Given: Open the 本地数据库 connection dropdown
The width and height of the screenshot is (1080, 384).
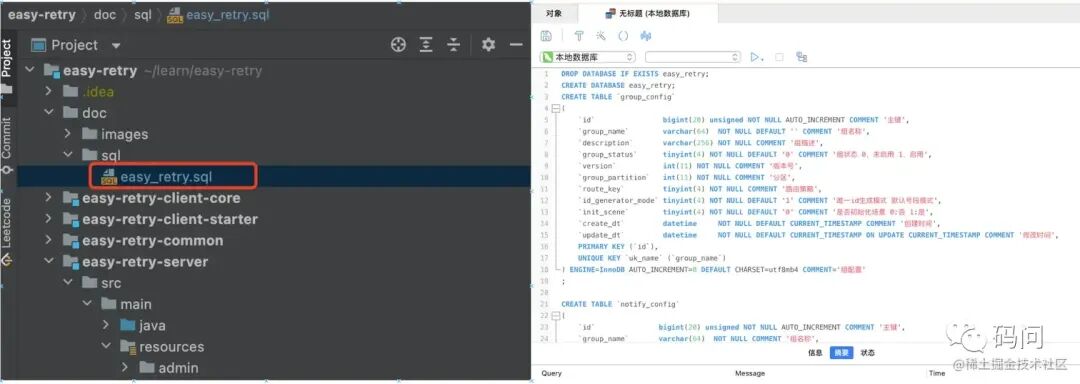Looking at the screenshot, I should [x=588, y=57].
